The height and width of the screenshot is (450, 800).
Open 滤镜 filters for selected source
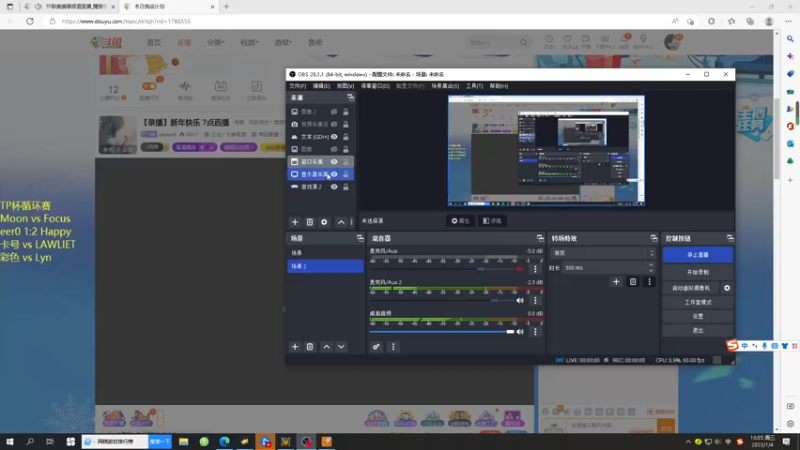[x=492, y=221]
